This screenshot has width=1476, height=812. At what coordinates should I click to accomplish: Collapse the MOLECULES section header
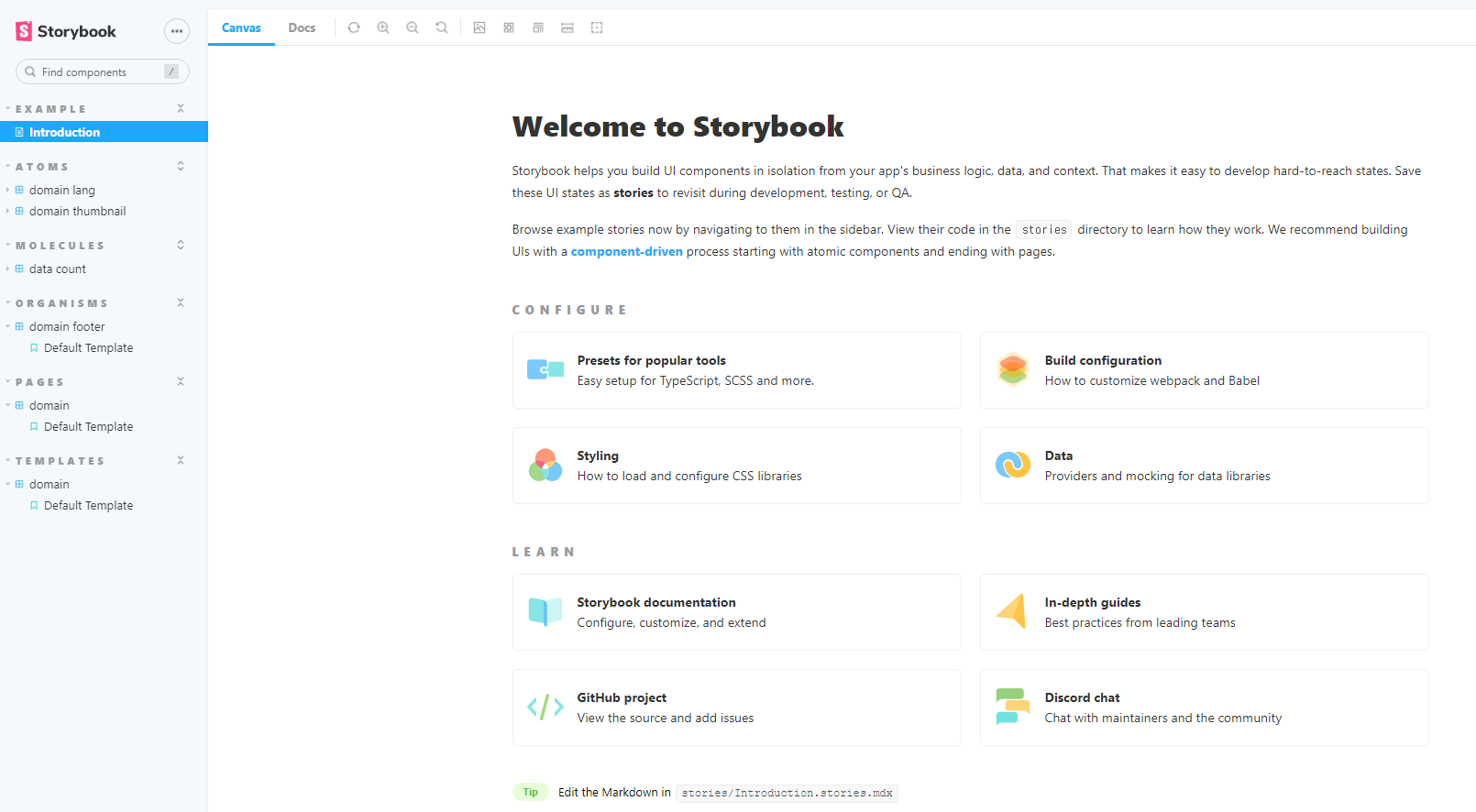click(x=60, y=246)
